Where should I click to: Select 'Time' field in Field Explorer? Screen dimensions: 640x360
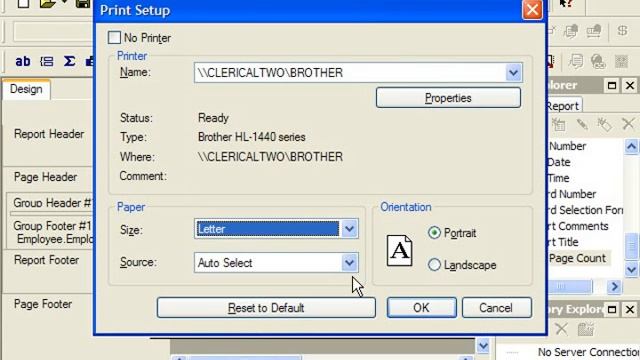[x=558, y=178]
